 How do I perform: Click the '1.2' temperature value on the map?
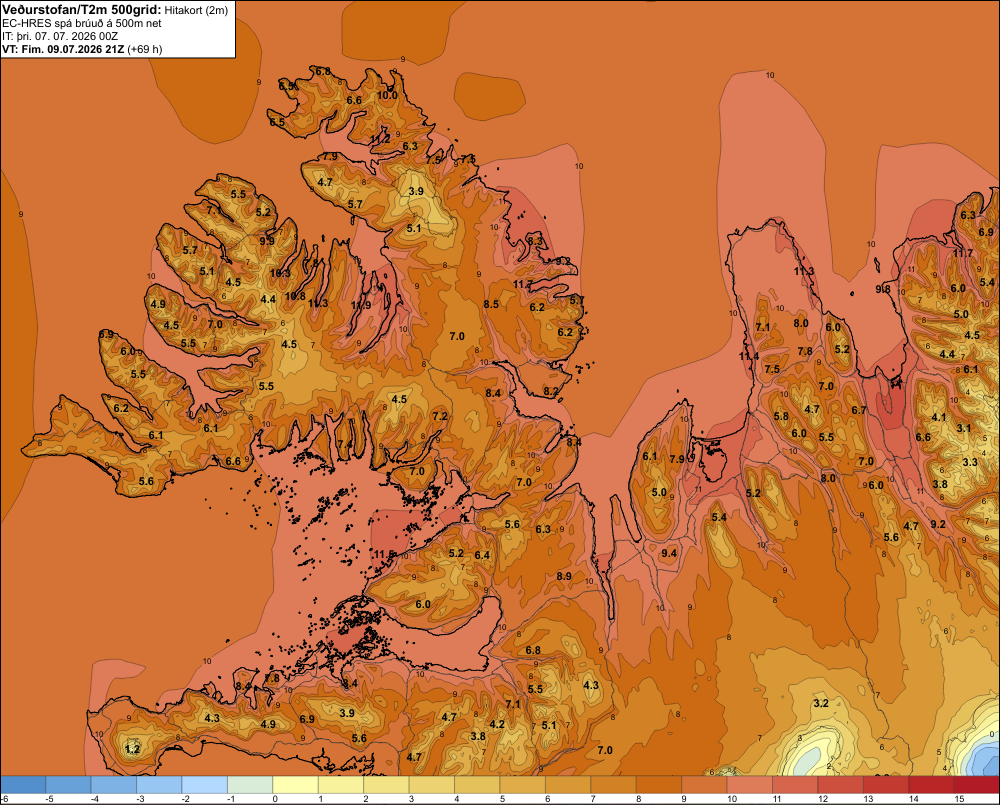132,749
